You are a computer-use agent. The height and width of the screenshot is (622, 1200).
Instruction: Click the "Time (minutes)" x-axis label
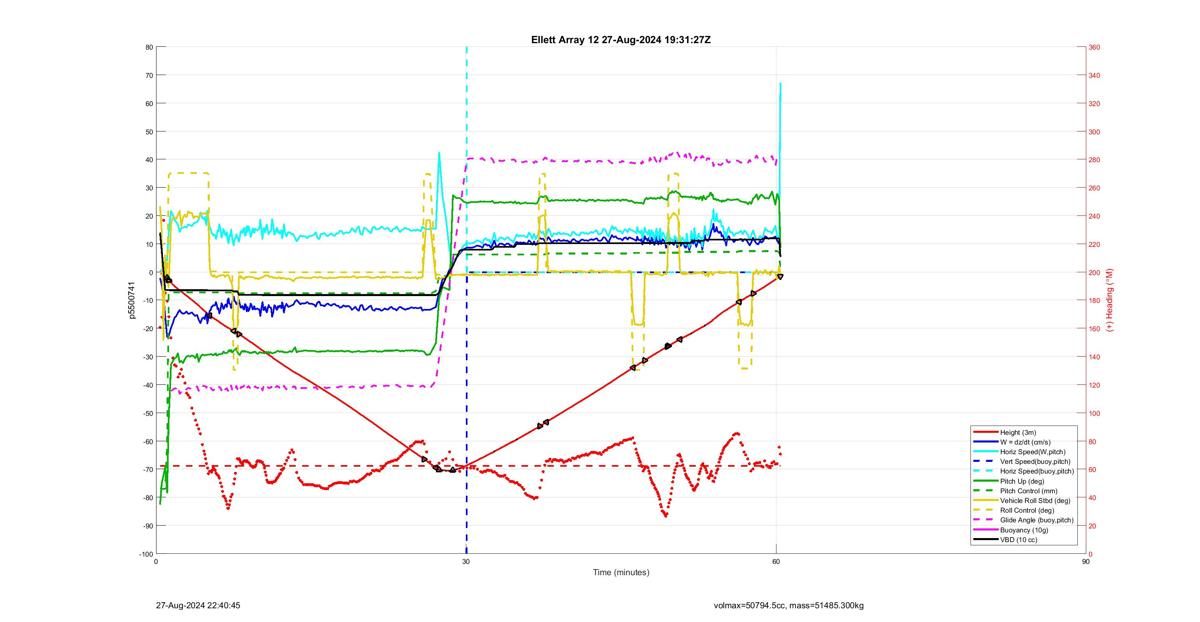[621, 573]
